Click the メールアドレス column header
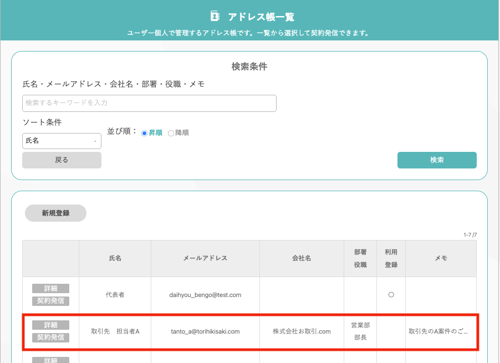 pyautogui.click(x=205, y=258)
